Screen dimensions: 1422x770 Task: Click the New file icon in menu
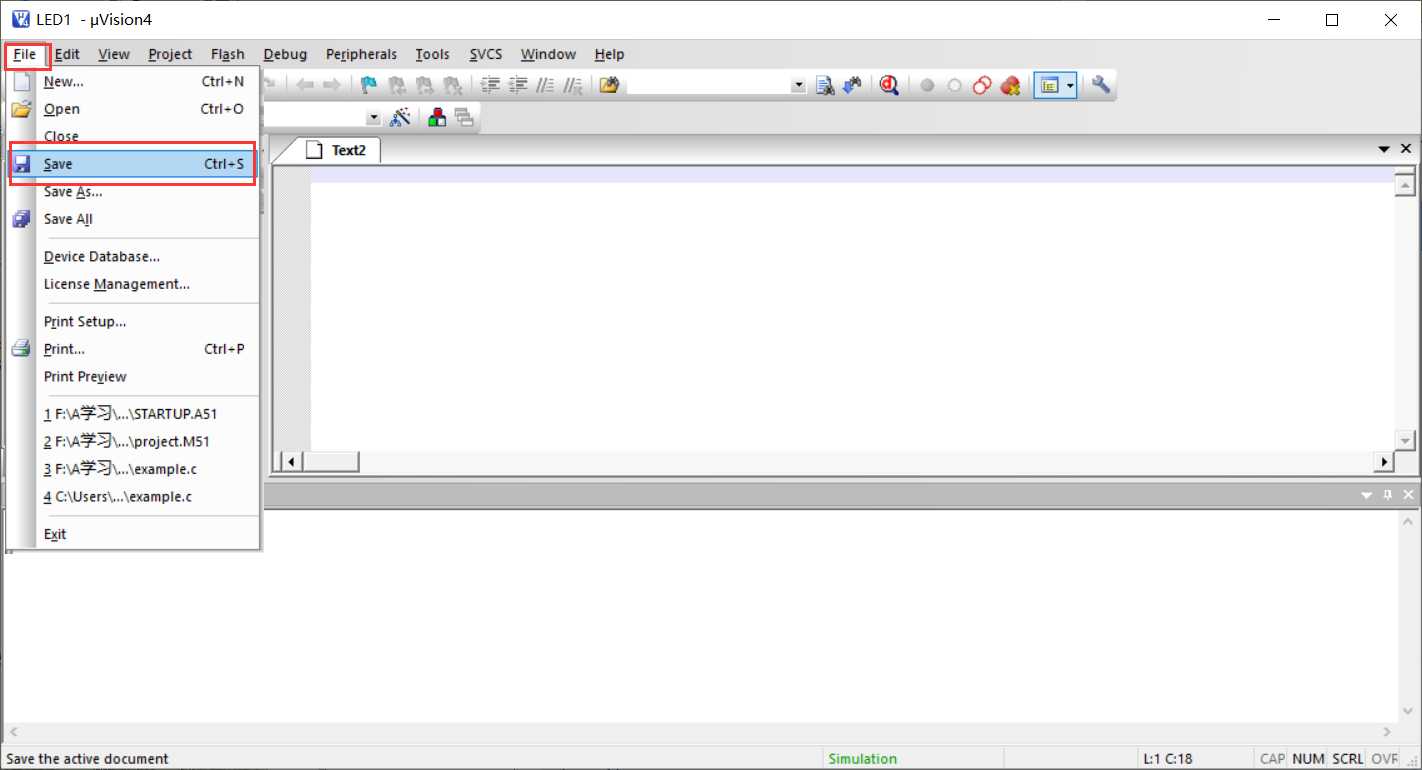pyautogui.click(x=22, y=82)
